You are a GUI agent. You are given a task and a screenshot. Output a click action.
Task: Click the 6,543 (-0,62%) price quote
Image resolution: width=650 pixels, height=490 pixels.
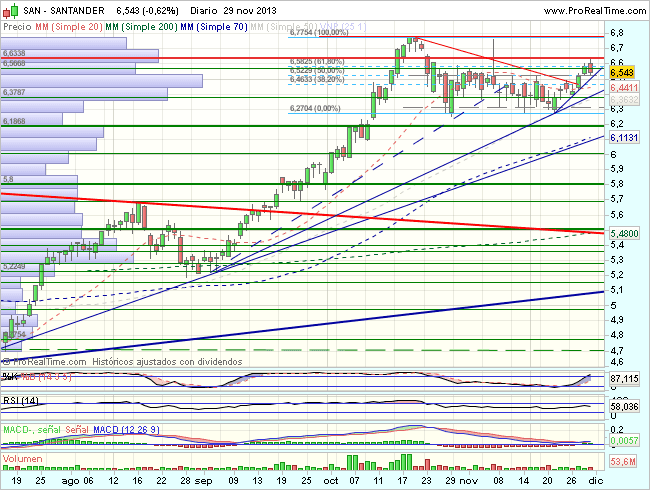coord(148,10)
